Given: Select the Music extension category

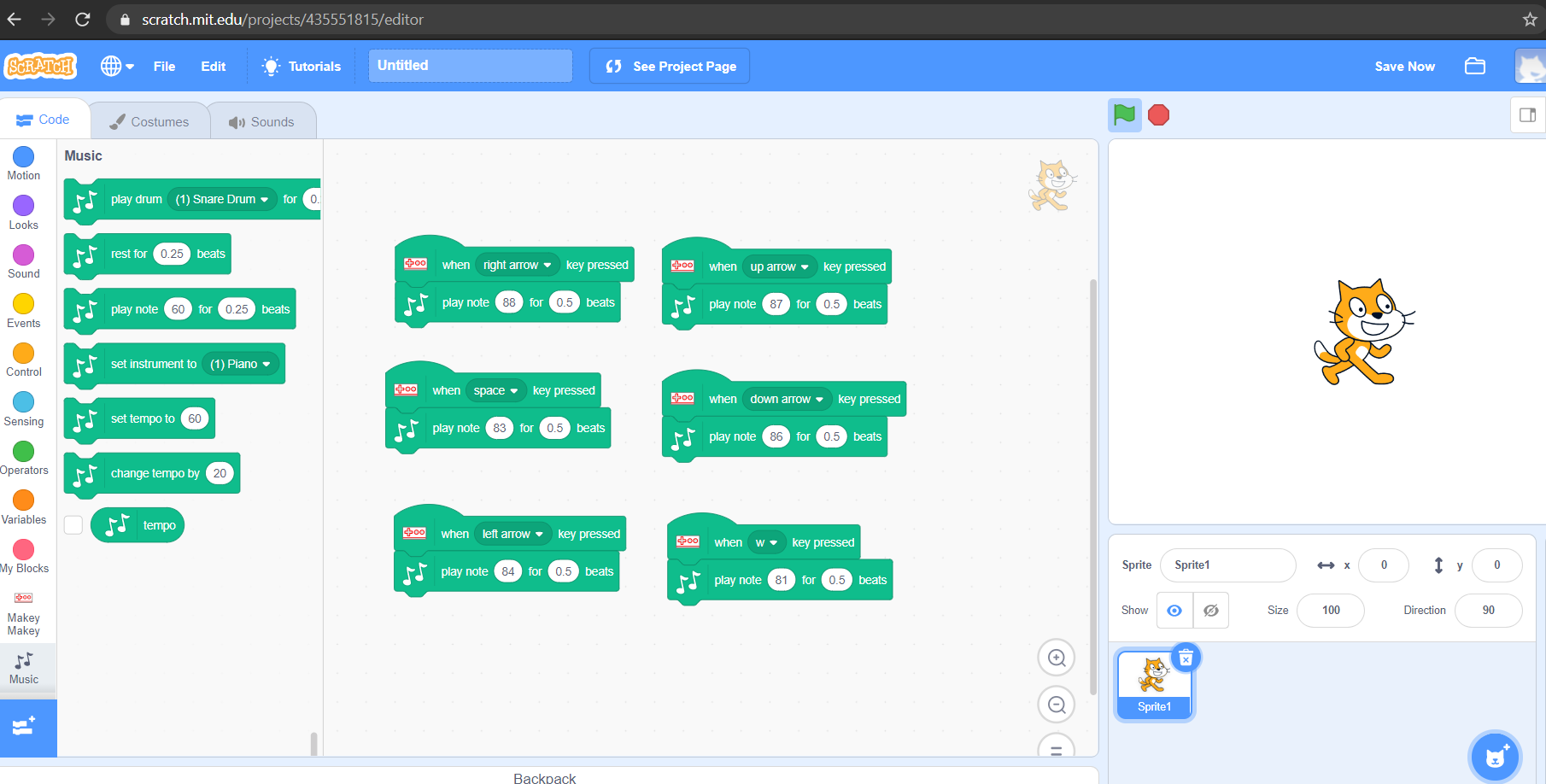Looking at the screenshot, I should [24, 667].
